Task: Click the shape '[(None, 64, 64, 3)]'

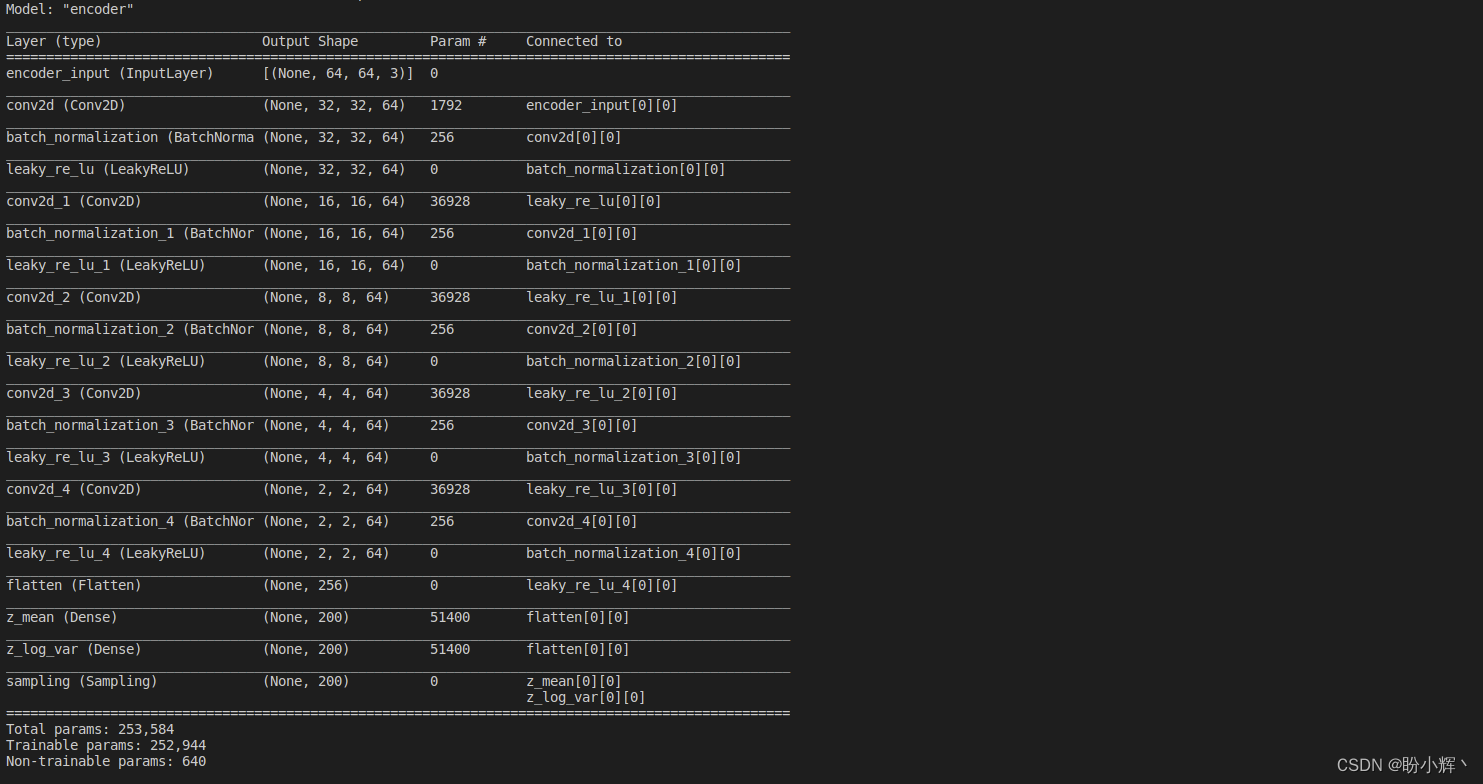Action: 338,73
